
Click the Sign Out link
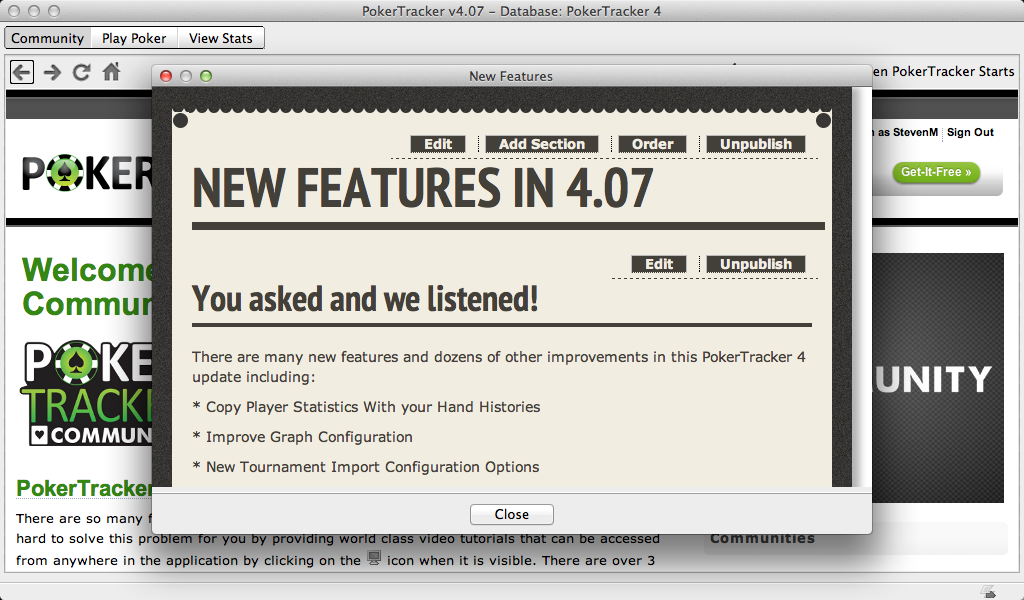tap(970, 133)
